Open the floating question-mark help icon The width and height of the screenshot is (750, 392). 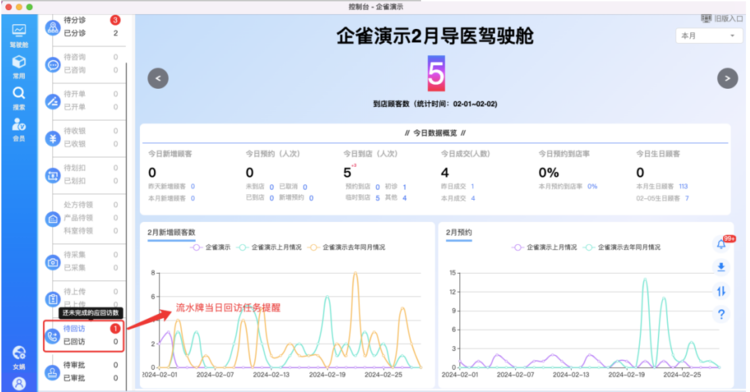(x=721, y=314)
